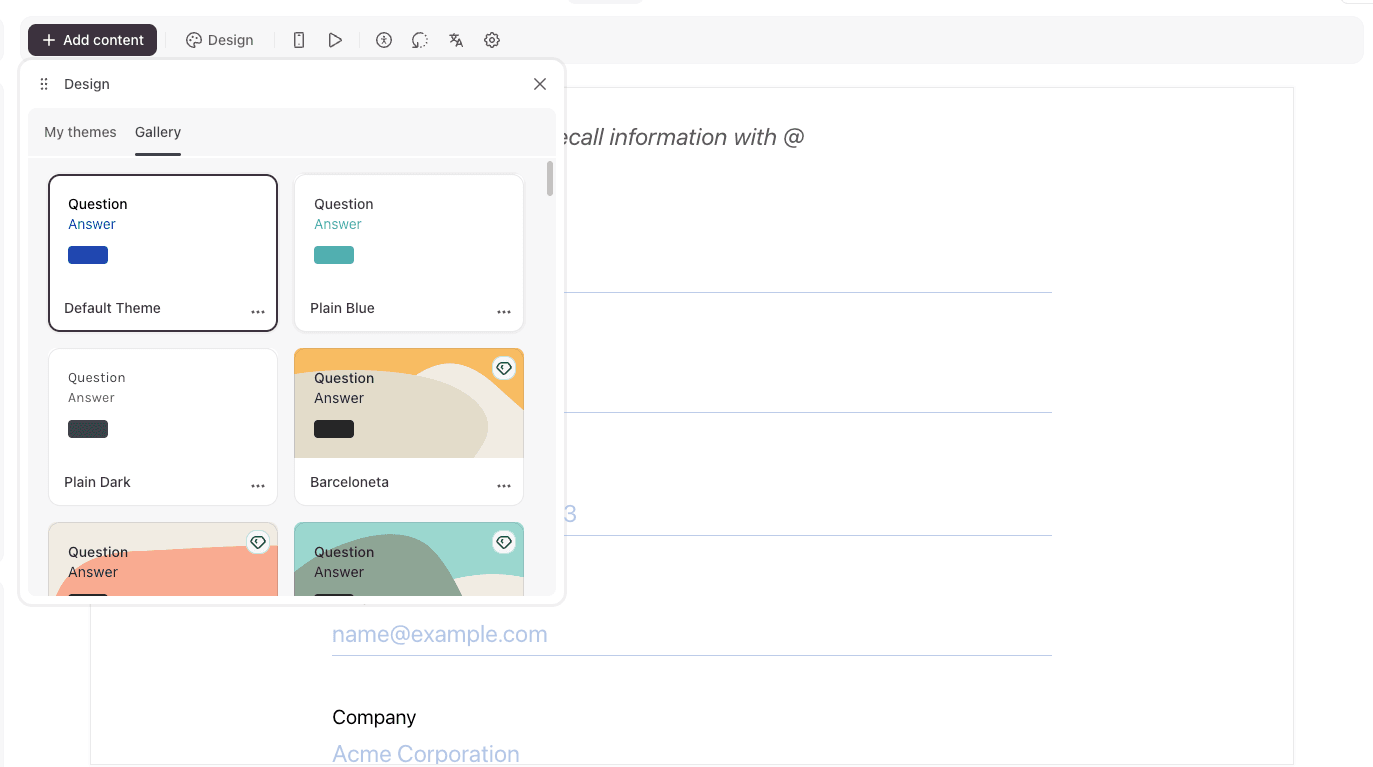
Task: Open the Design palette menu in toolbar
Action: [220, 40]
